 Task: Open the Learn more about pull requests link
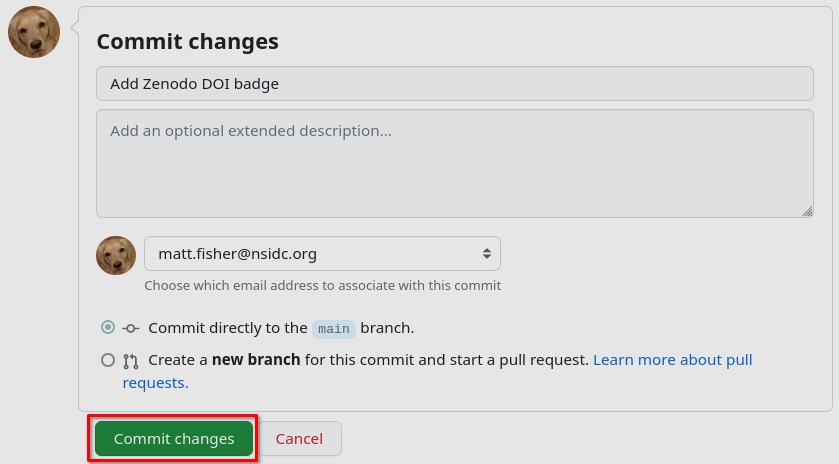[672, 359]
